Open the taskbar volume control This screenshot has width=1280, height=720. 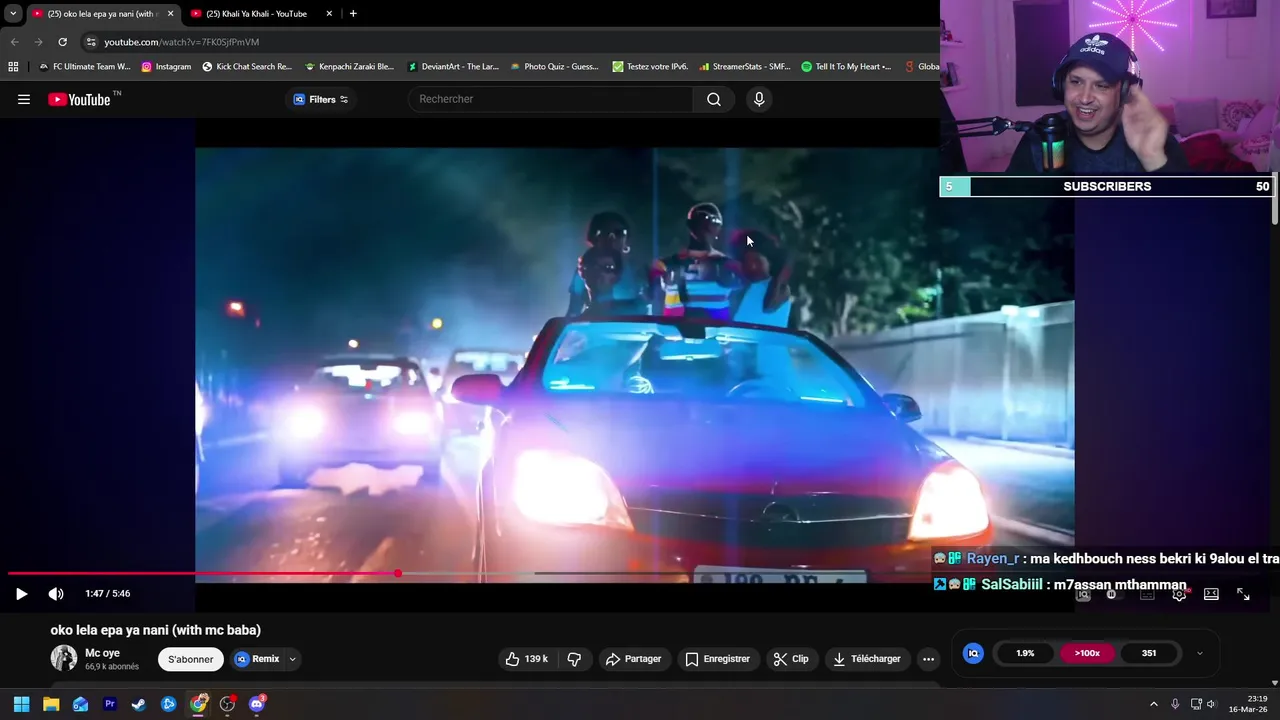coord(1211,704)
